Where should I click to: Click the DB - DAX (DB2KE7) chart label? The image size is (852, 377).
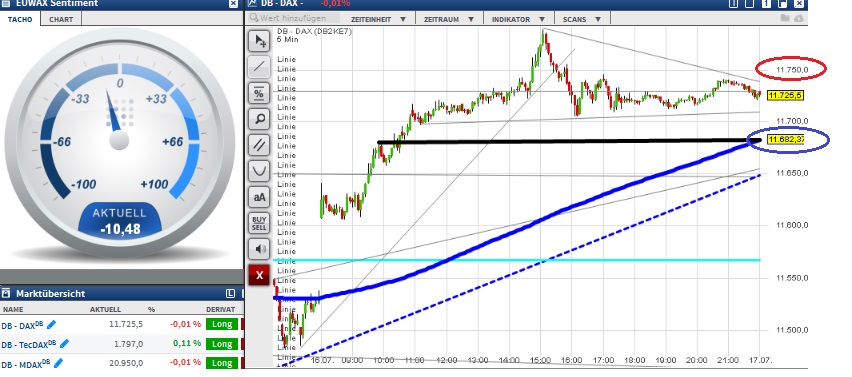(x=314, y=31)
